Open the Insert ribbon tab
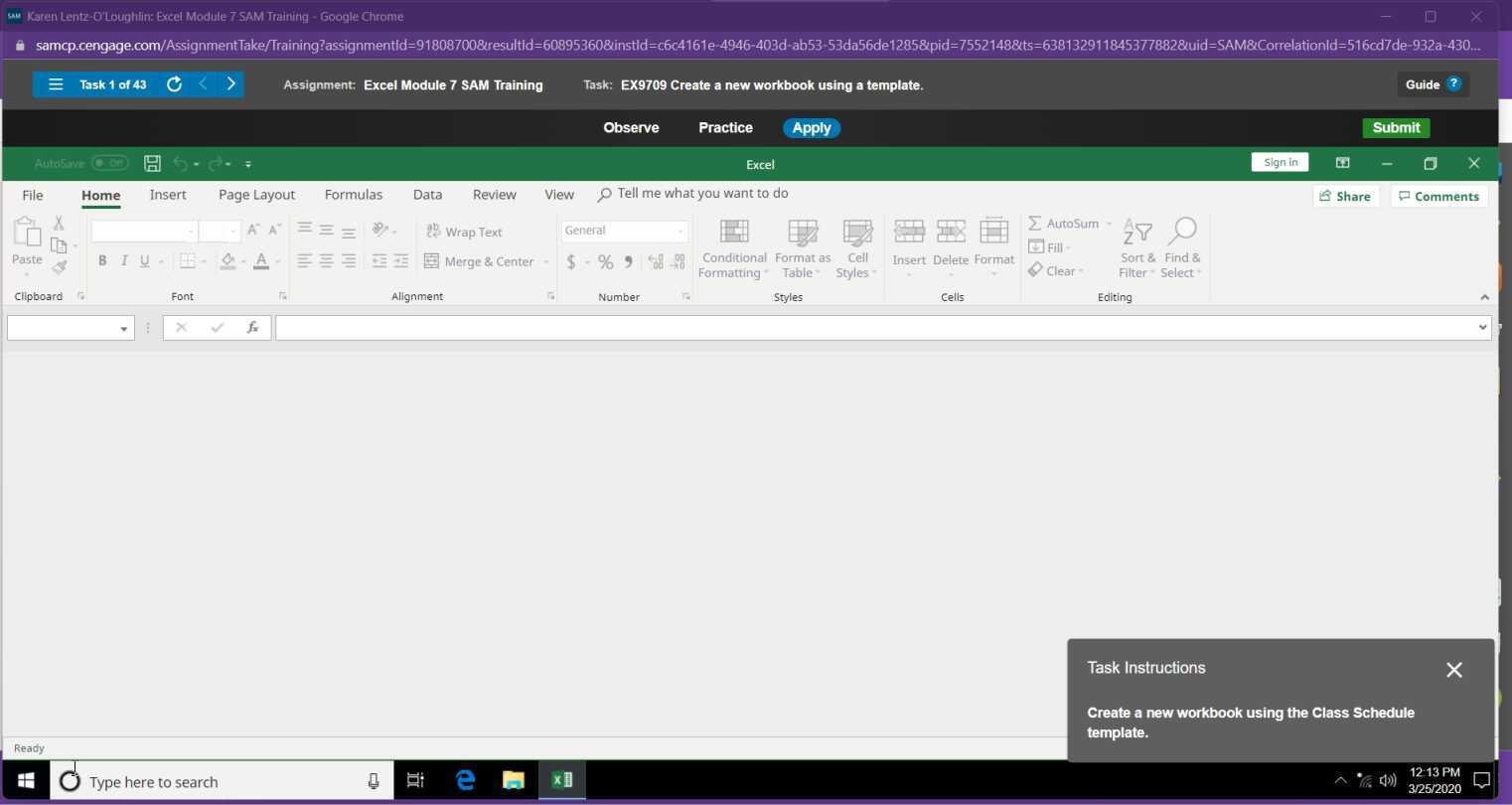The height and width of the screenshot is (805, 1512). click(x=167, y=194)
